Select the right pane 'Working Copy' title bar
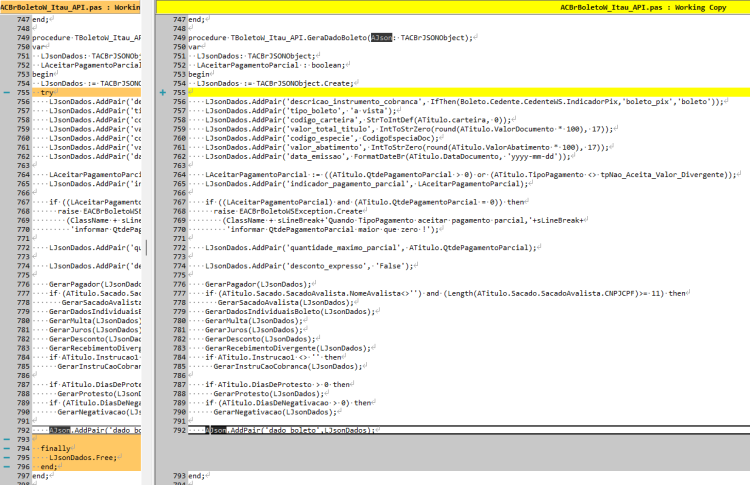The height and width of the screenshot is (485, 750). click(x=453, y=7)
